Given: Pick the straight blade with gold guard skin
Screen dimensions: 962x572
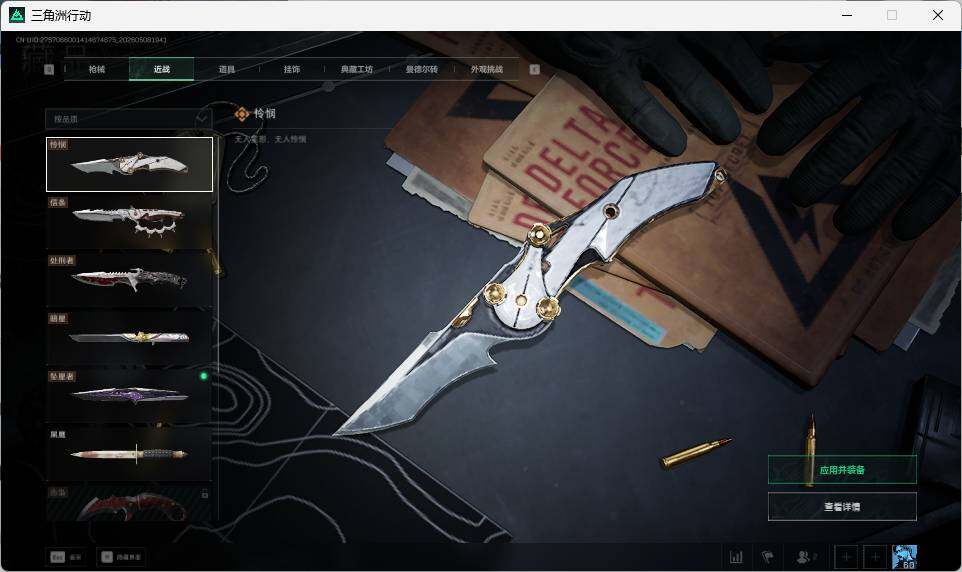Looking at the screenshot, I should point(129,338).
